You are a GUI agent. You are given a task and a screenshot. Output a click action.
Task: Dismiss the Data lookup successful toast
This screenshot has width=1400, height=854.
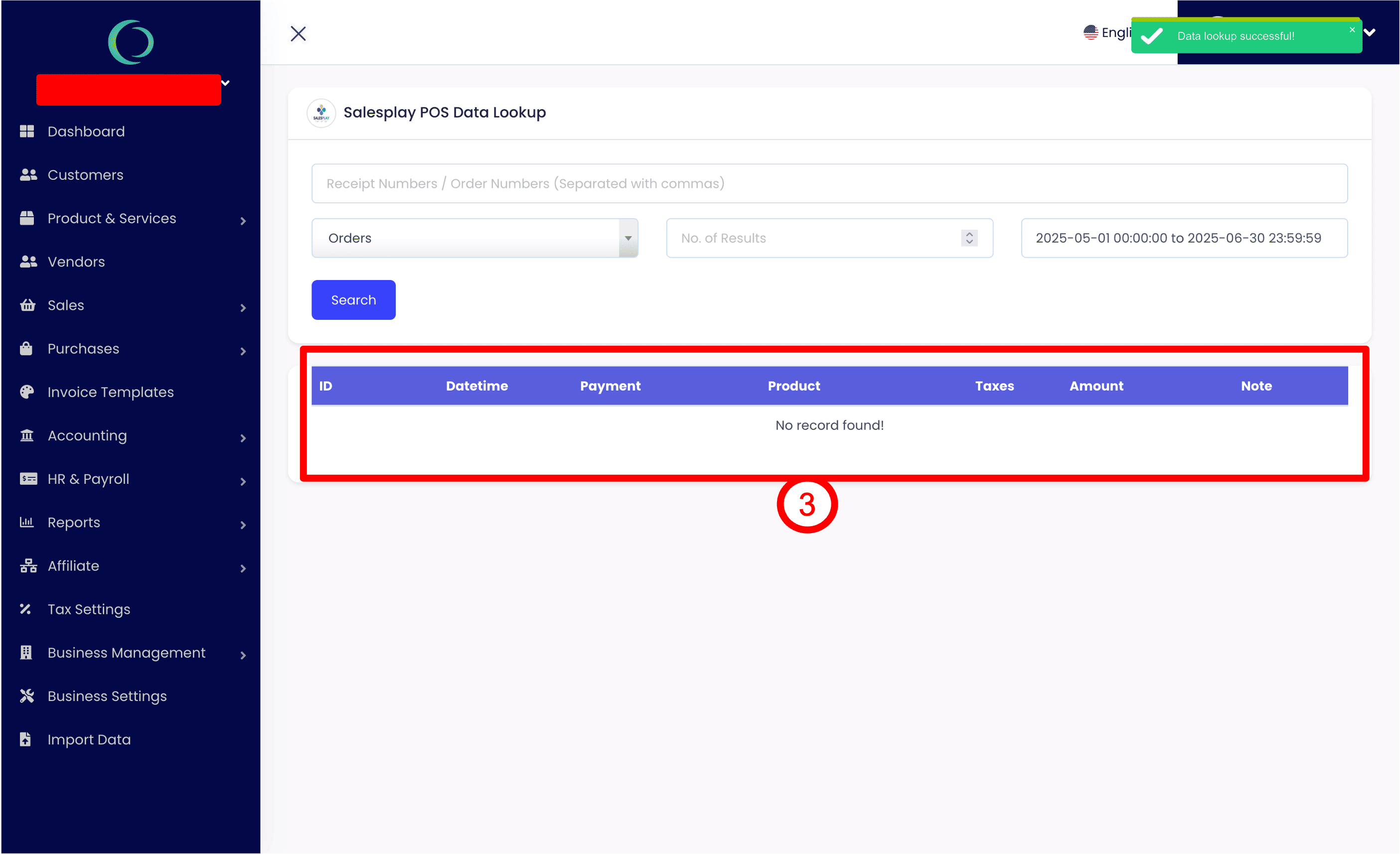1352,29
